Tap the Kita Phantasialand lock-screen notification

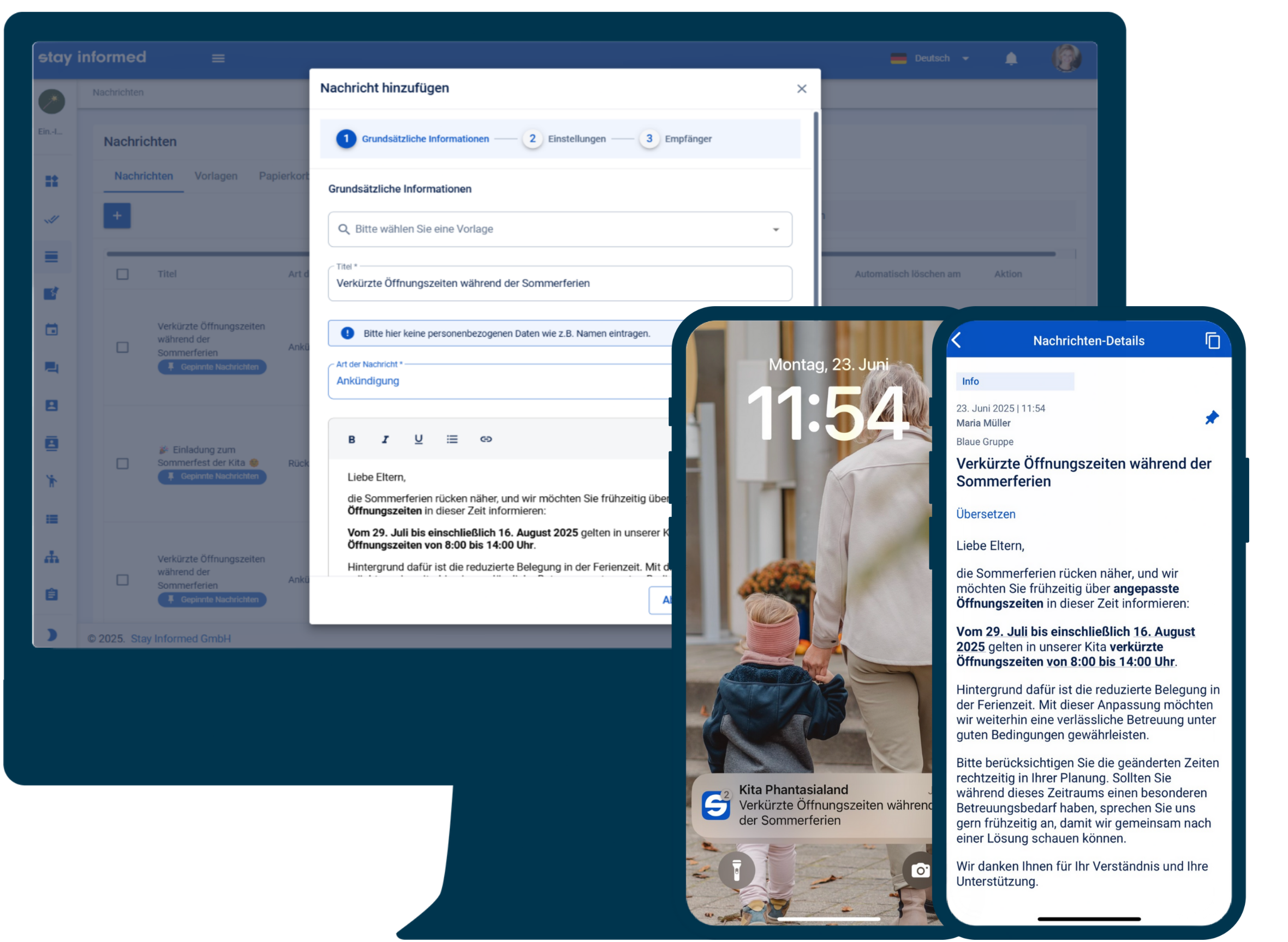tap(813, 805)
